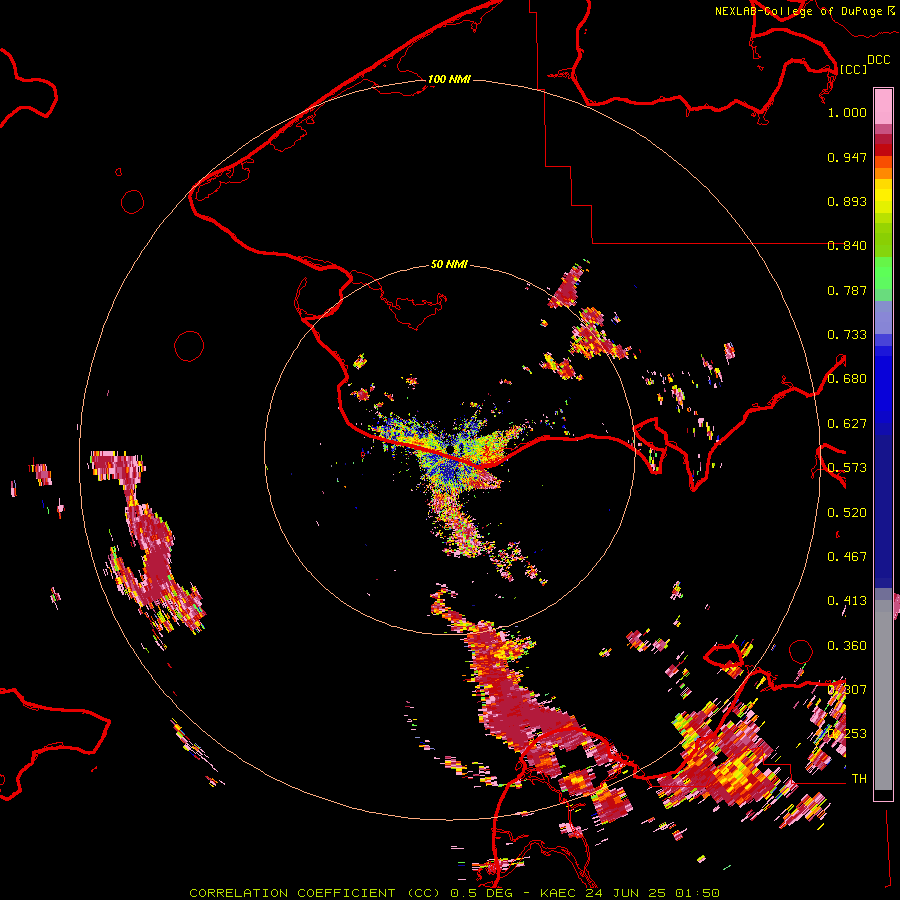Click the TH threshold label
Viewport: 900px width, 900px height.
click(x=859, y=779)
